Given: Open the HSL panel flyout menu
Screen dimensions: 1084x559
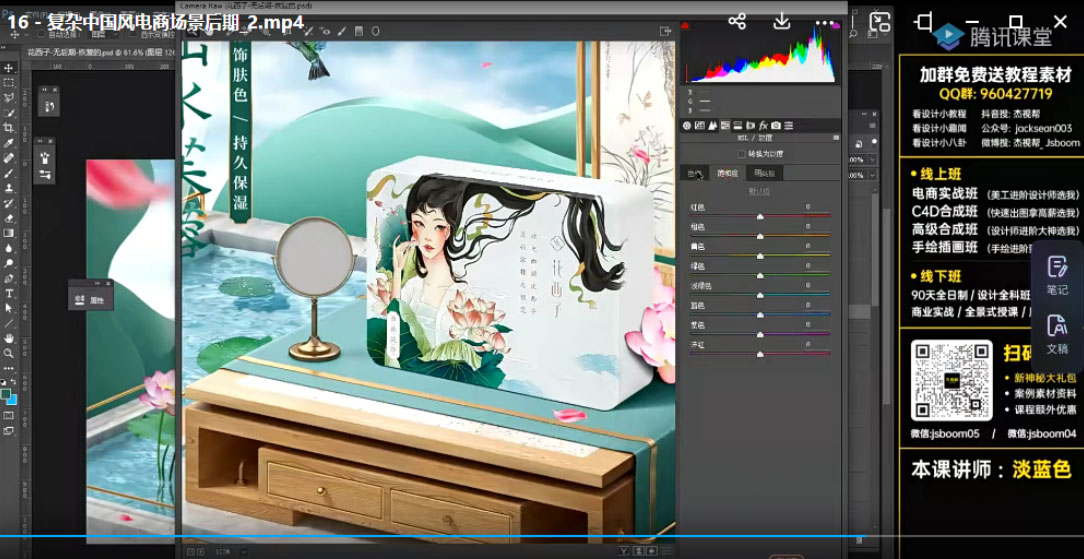Looking at the screenshot, I should [836, 138].
